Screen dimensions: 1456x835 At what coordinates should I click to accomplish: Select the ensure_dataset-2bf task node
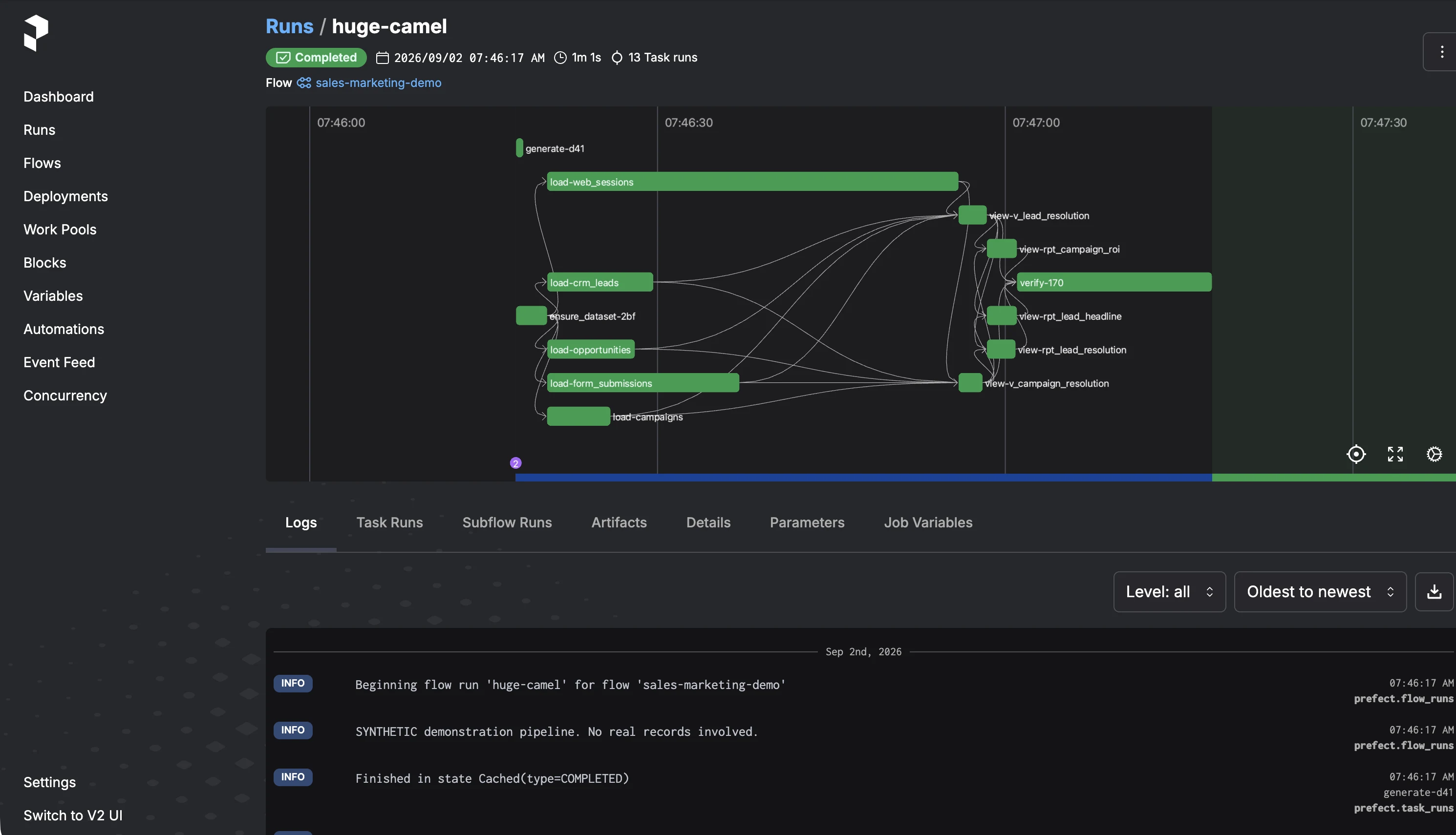coord(531,316)
